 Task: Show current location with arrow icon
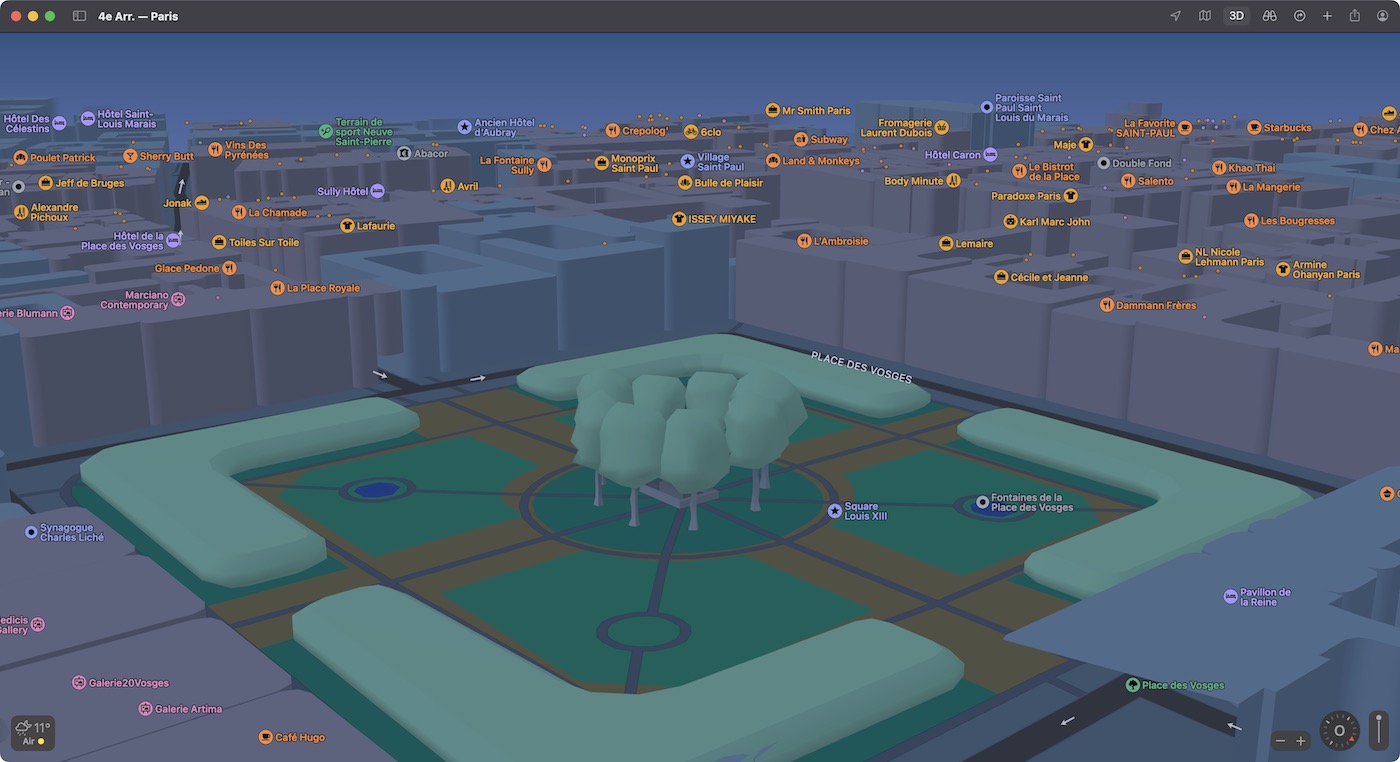point(1175,16)
